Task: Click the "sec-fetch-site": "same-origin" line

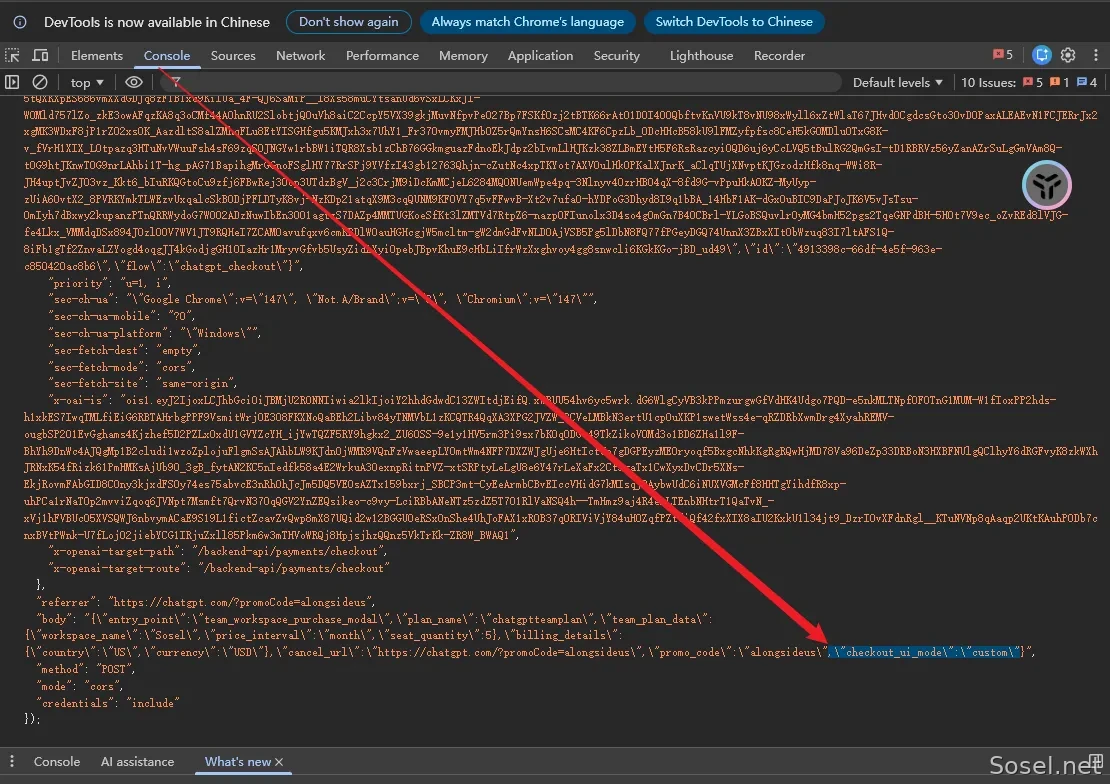Action: click(143, 384)
